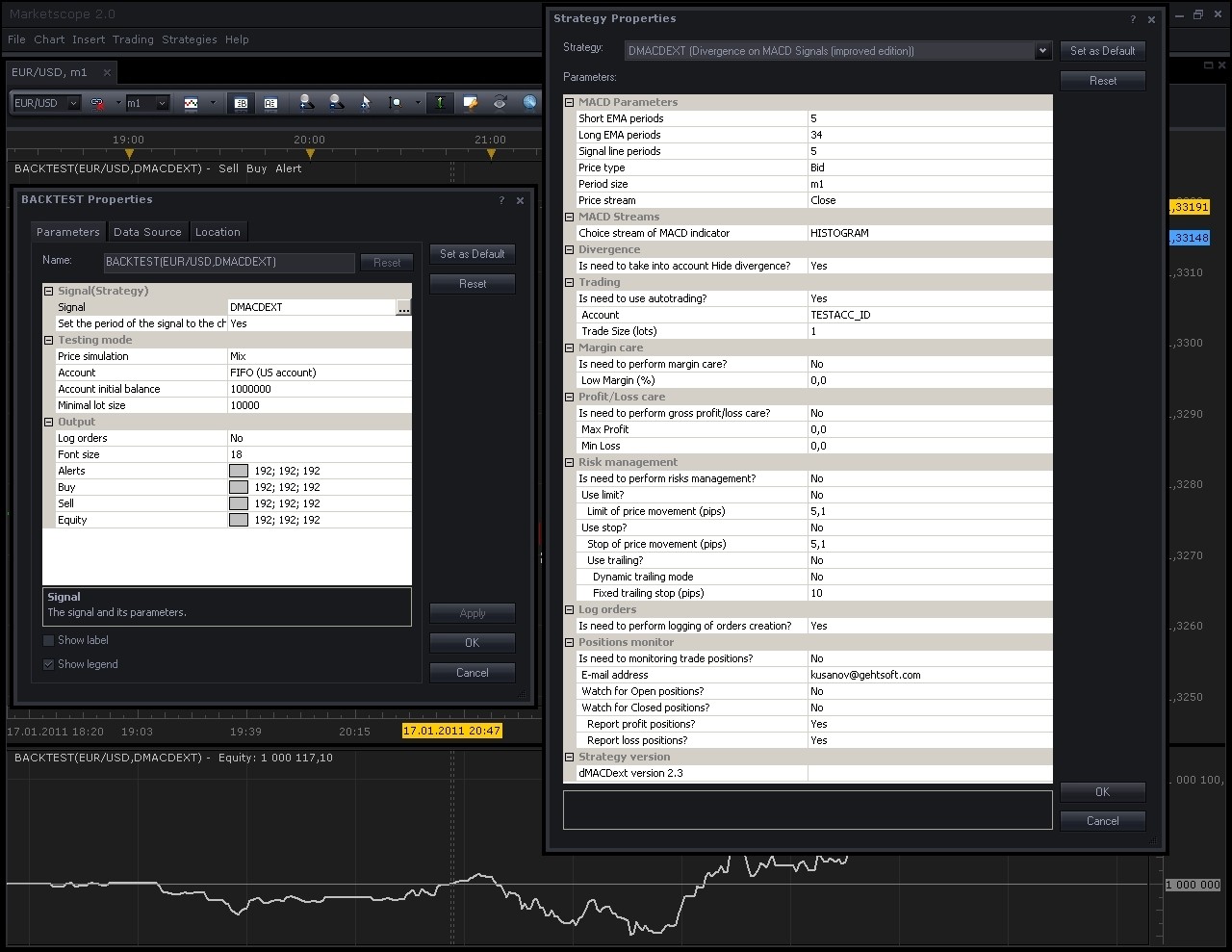Open the Strategy selection combo box
1232x952 pixels.
tap(836, 51)
